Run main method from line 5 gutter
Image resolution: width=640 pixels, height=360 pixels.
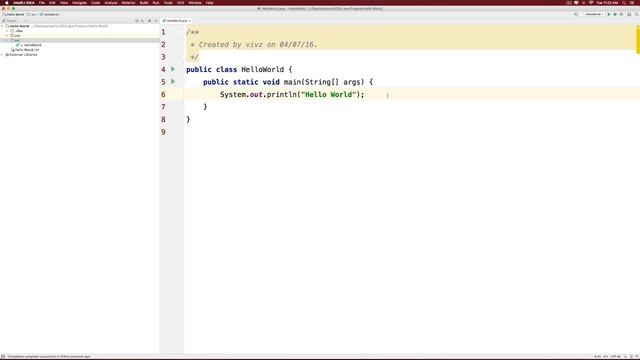point(173,82)
